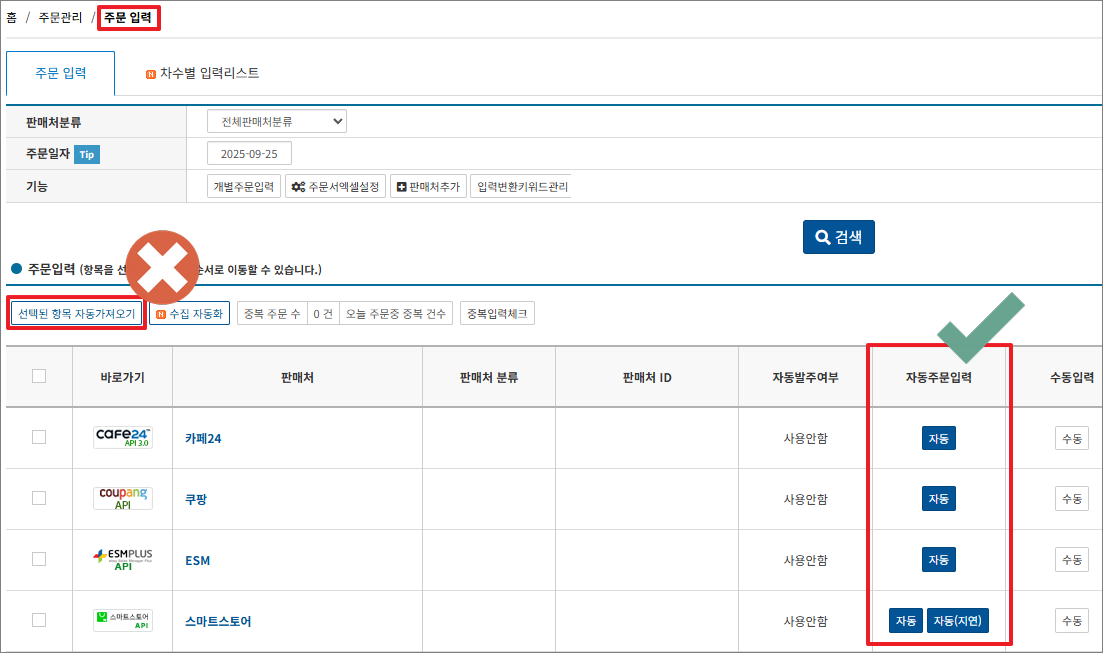This screenshot has height=653, width=1103.
Task: Click 사용안함 in the ESM row
Action: (x=806, y=561)
